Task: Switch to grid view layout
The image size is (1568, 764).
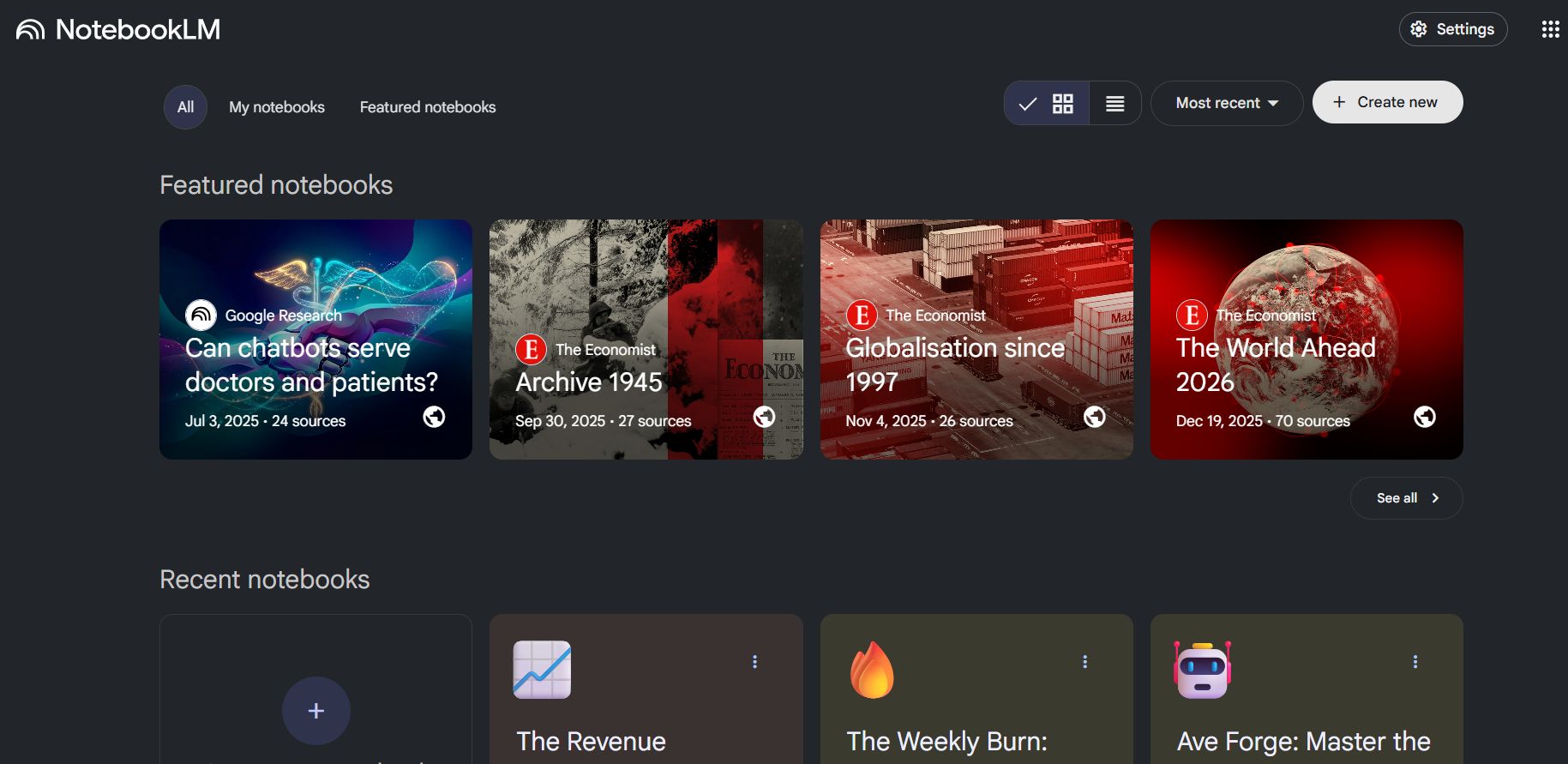Action: point(1047,104)
